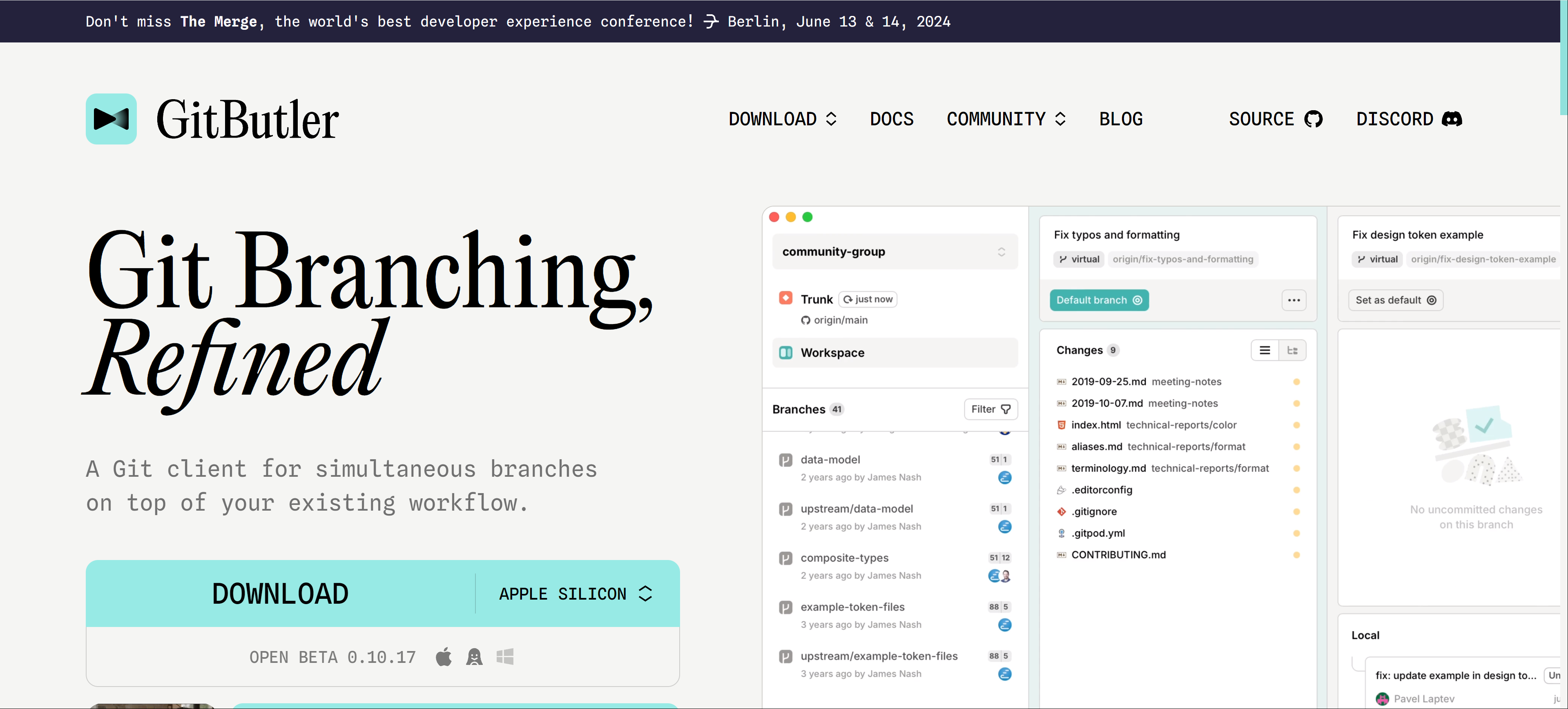This screenshot has width=1568, height=709.
Task: Click the teal Default branch badge
Action: [x=1099, y=300]
